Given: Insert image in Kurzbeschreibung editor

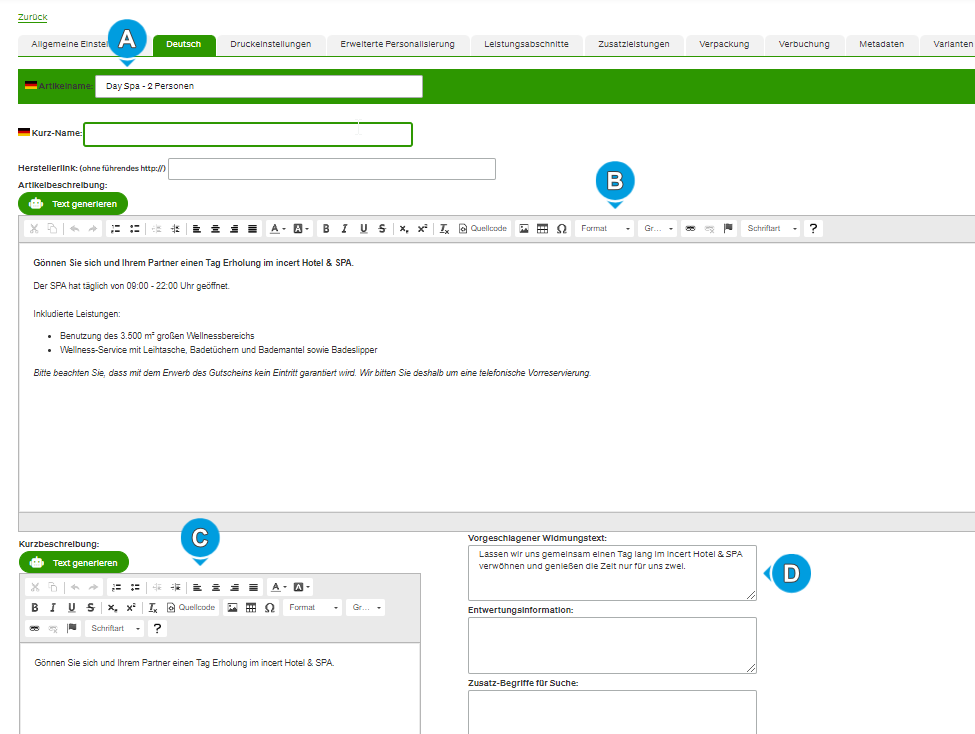Looking at the screenshot, I should click(x=233, y=608).
